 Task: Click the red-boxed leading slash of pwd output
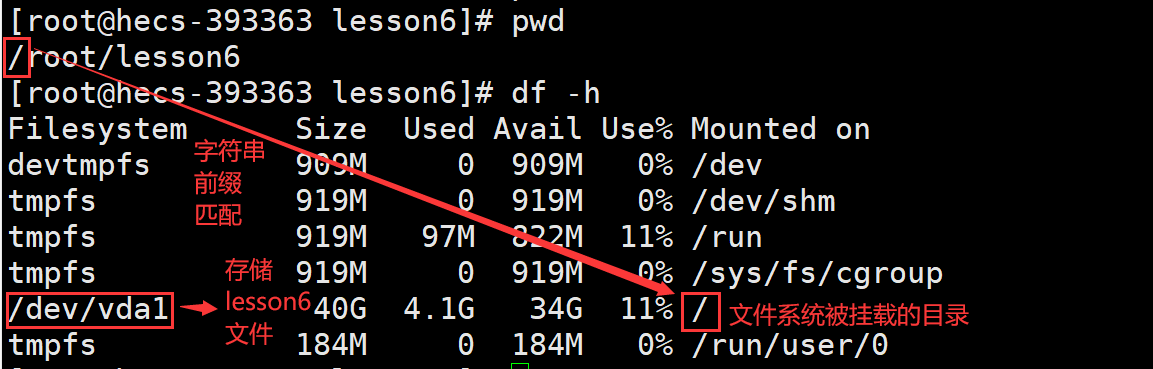point(16,58)
